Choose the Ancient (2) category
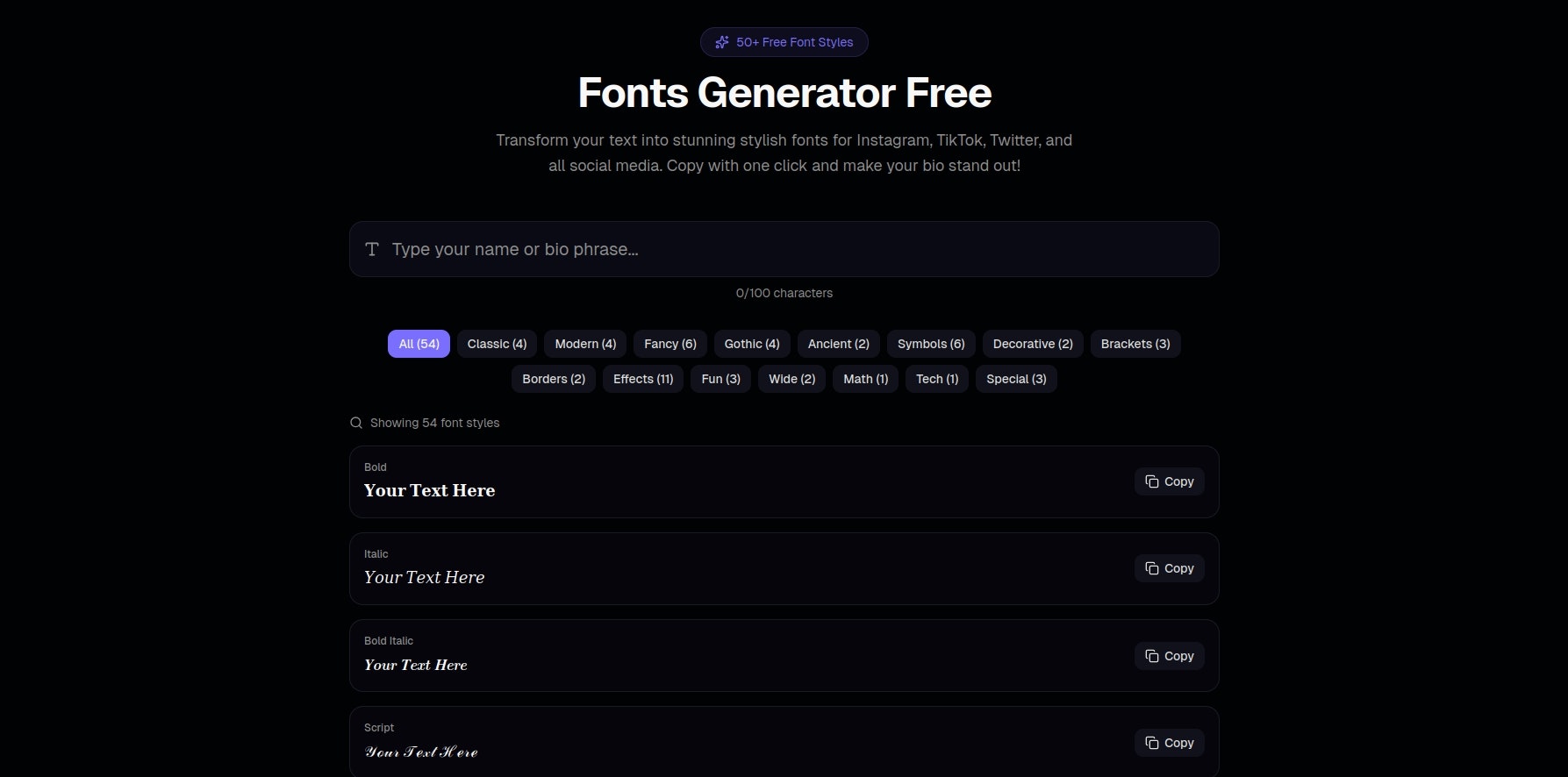The width and height of the screenshot is (1568, 777). [839, 344]
